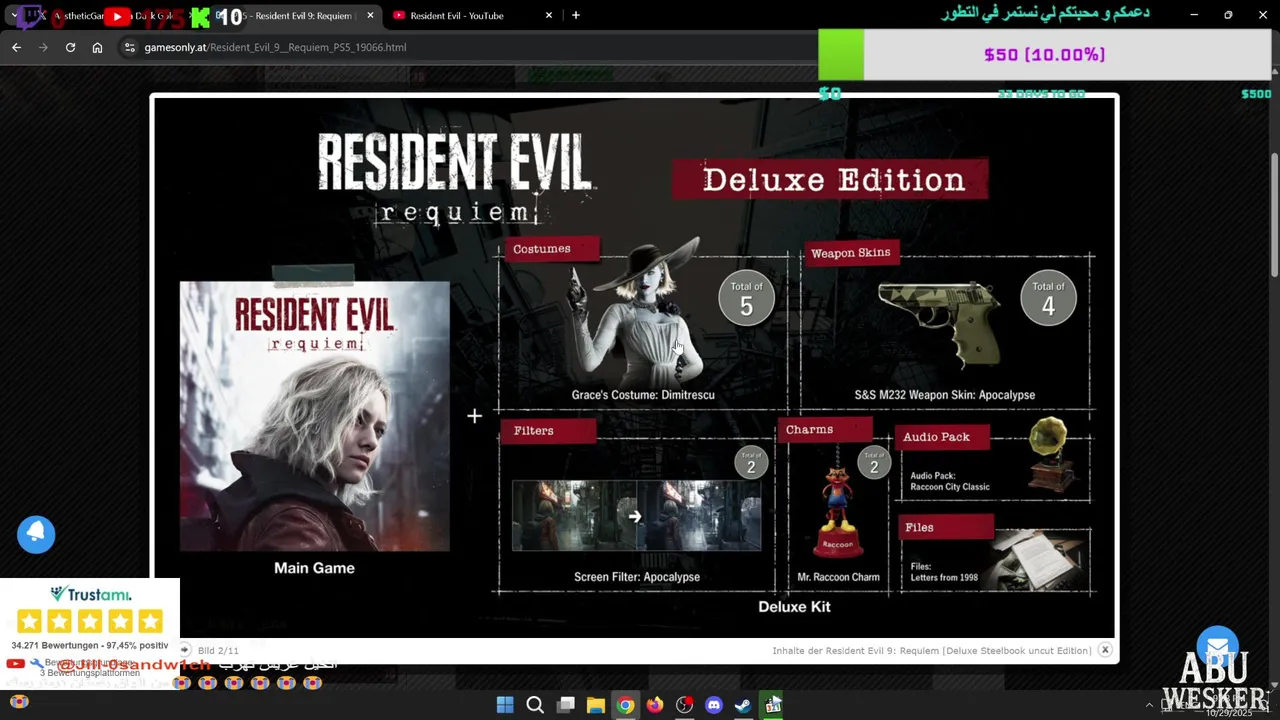Open a new browser tab
Image resolution: width=1280 pixels, height=720 pixels.
click(576, 16)
